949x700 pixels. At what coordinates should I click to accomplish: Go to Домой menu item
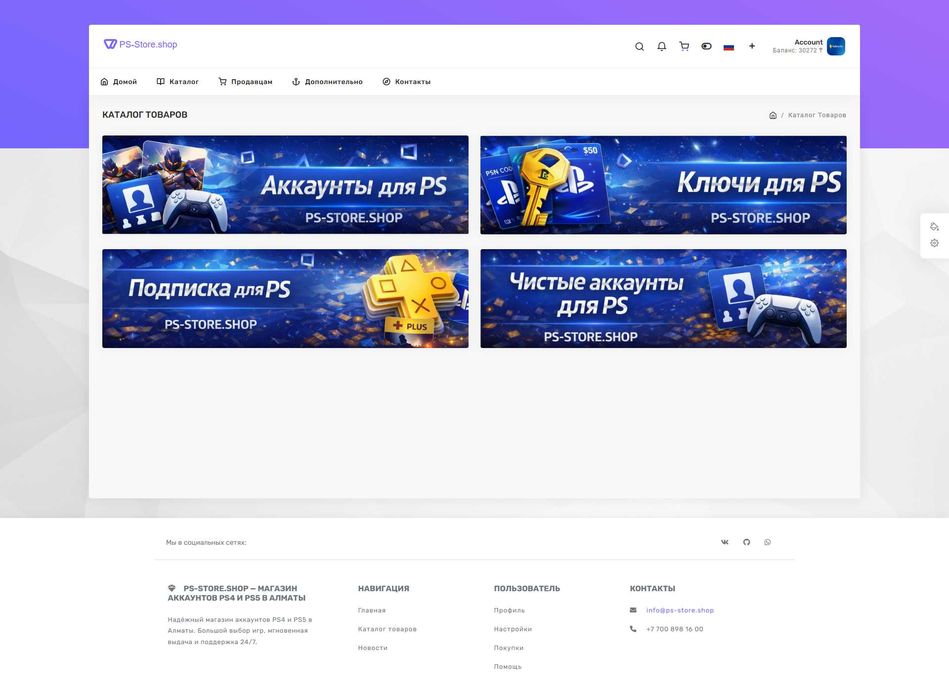[x=119, y=82]
